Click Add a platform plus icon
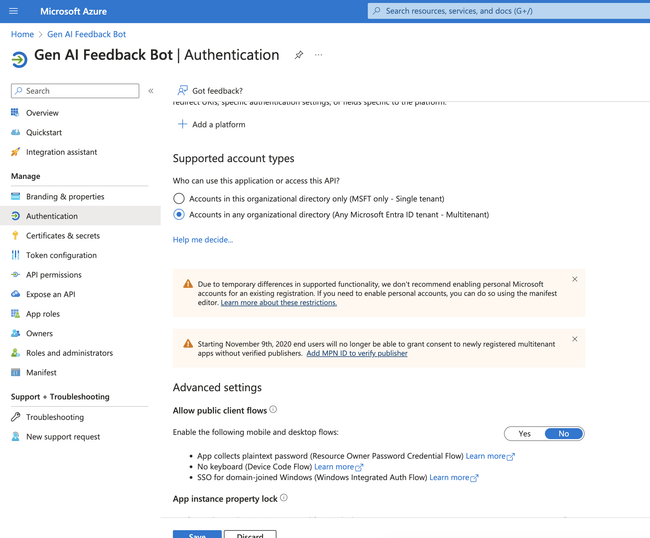The width and height of the screenshot is (650, 538). [182, 125]
